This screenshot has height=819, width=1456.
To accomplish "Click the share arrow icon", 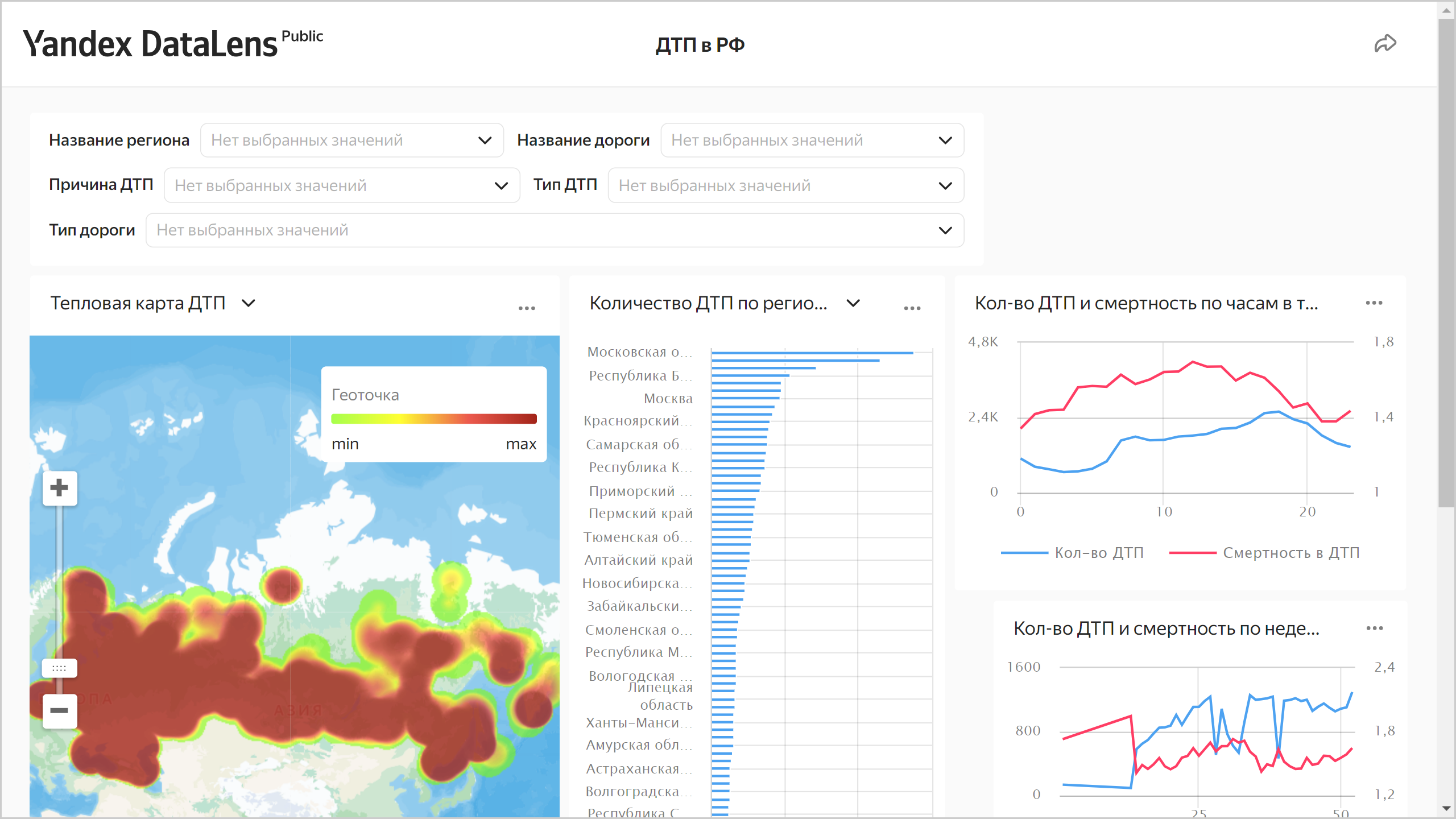I will [1385, 44].
